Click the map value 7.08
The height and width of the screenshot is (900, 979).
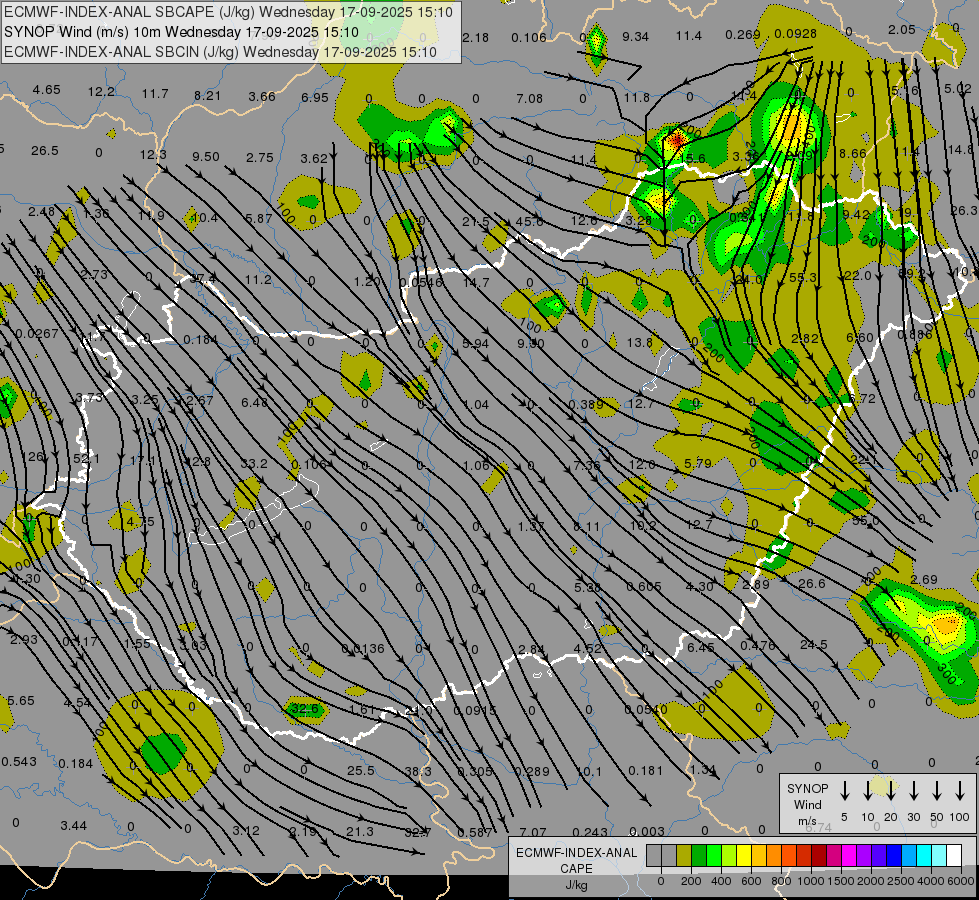pos(529,98)
